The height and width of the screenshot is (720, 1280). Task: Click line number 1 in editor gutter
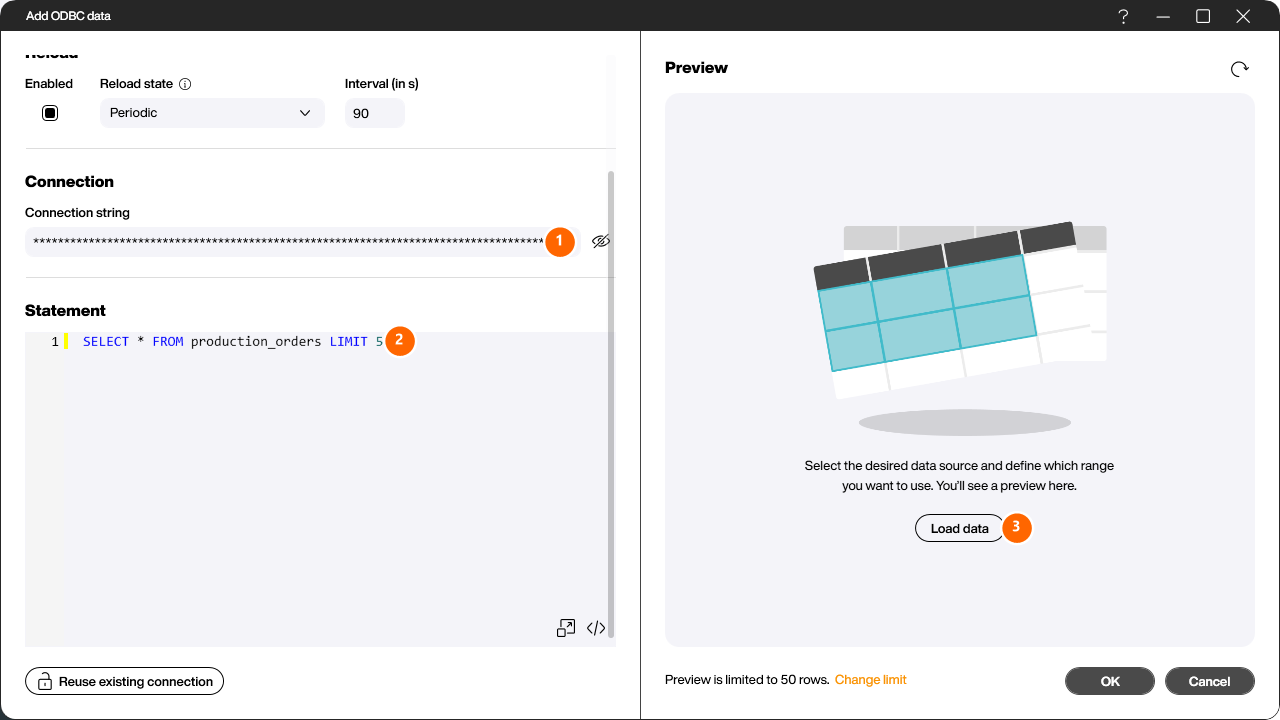pos(55,342)
